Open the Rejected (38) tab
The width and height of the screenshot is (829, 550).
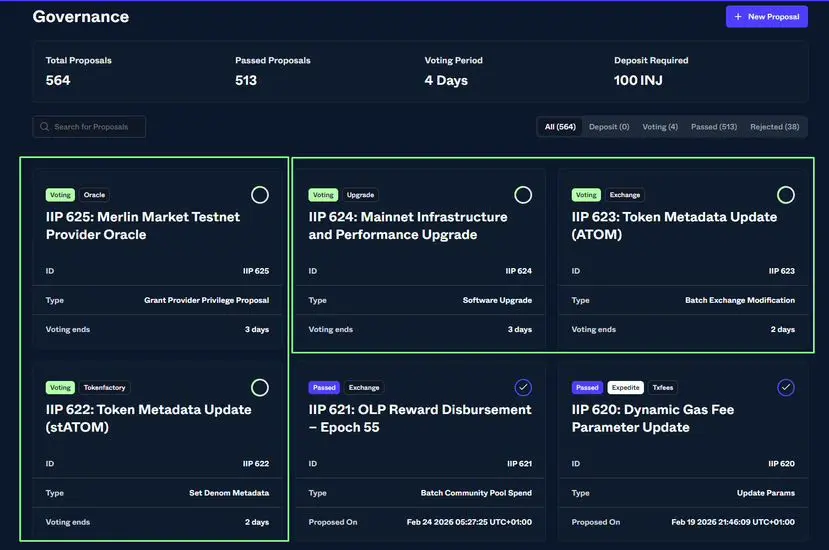[775, 127]
